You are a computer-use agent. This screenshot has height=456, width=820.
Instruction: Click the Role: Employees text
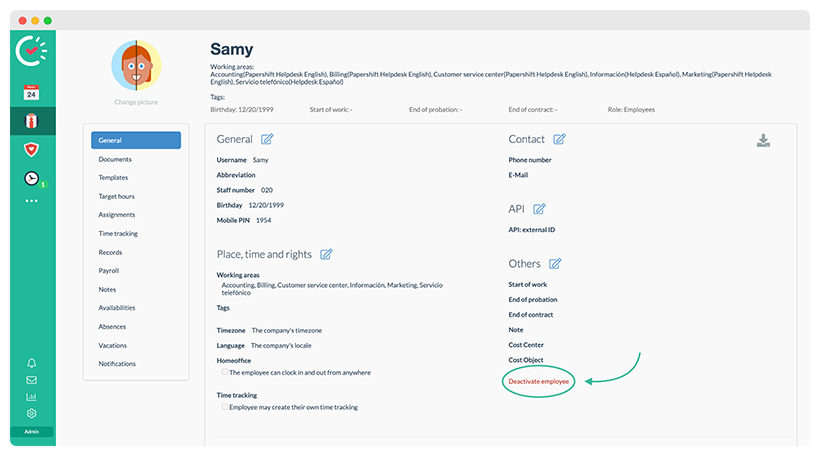point(631,109)
